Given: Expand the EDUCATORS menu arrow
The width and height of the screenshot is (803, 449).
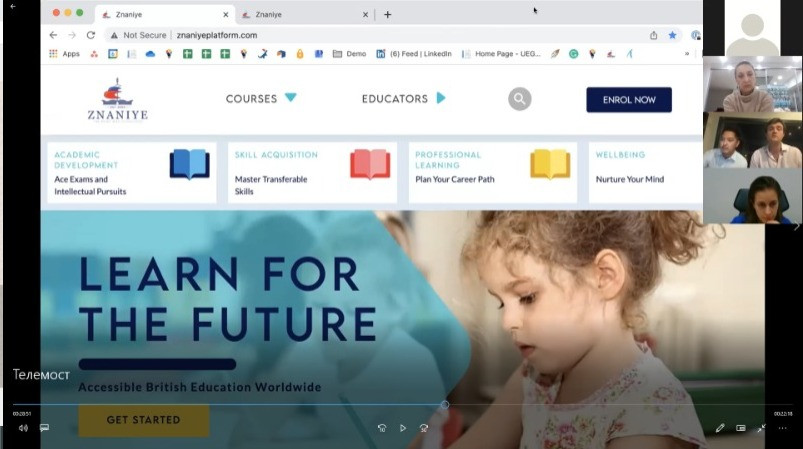Looking at the screenshot, I should (441, 98).
